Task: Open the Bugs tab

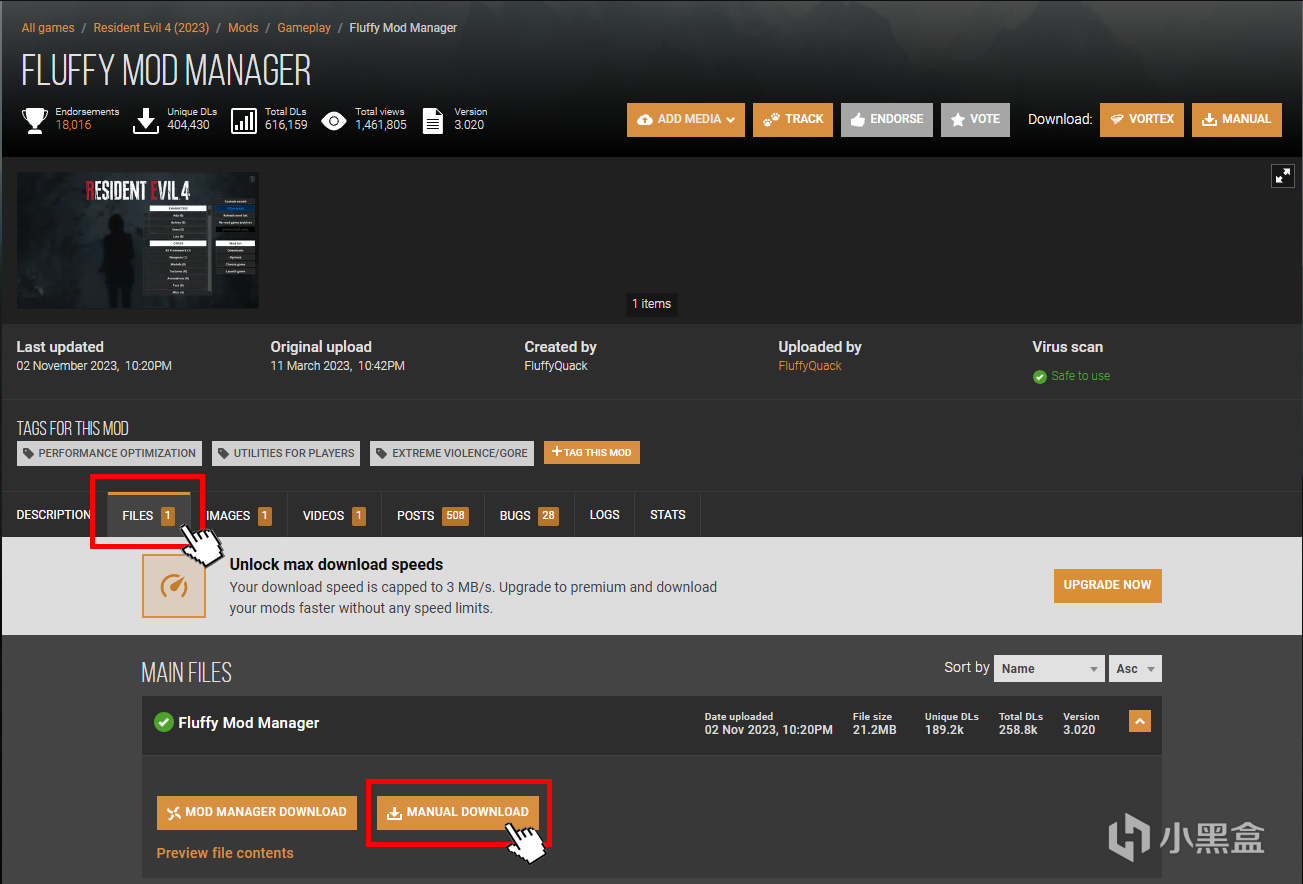Action: click(529, 515)
